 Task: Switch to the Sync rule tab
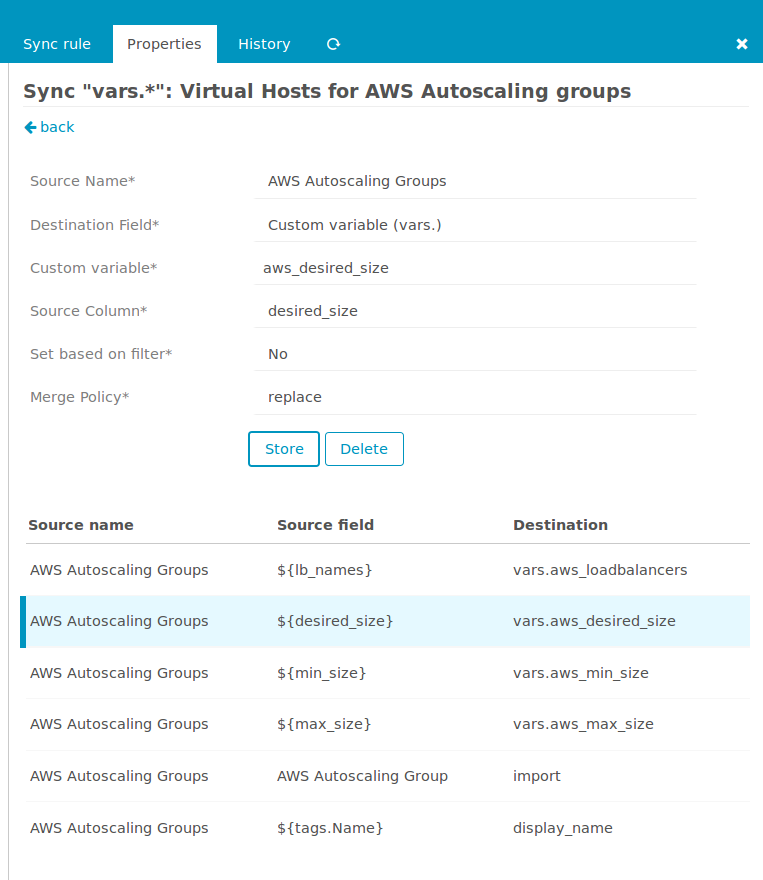click(57, 44)
